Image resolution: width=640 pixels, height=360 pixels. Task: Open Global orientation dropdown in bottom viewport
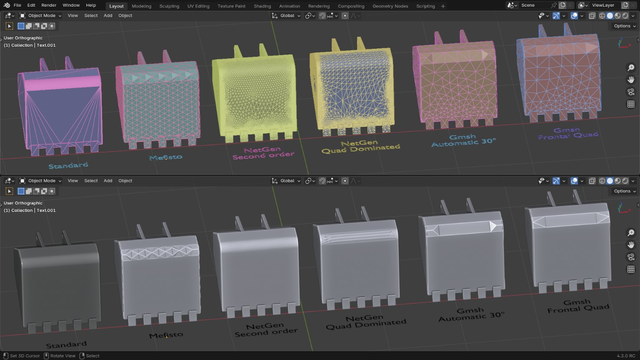point(286,180)
